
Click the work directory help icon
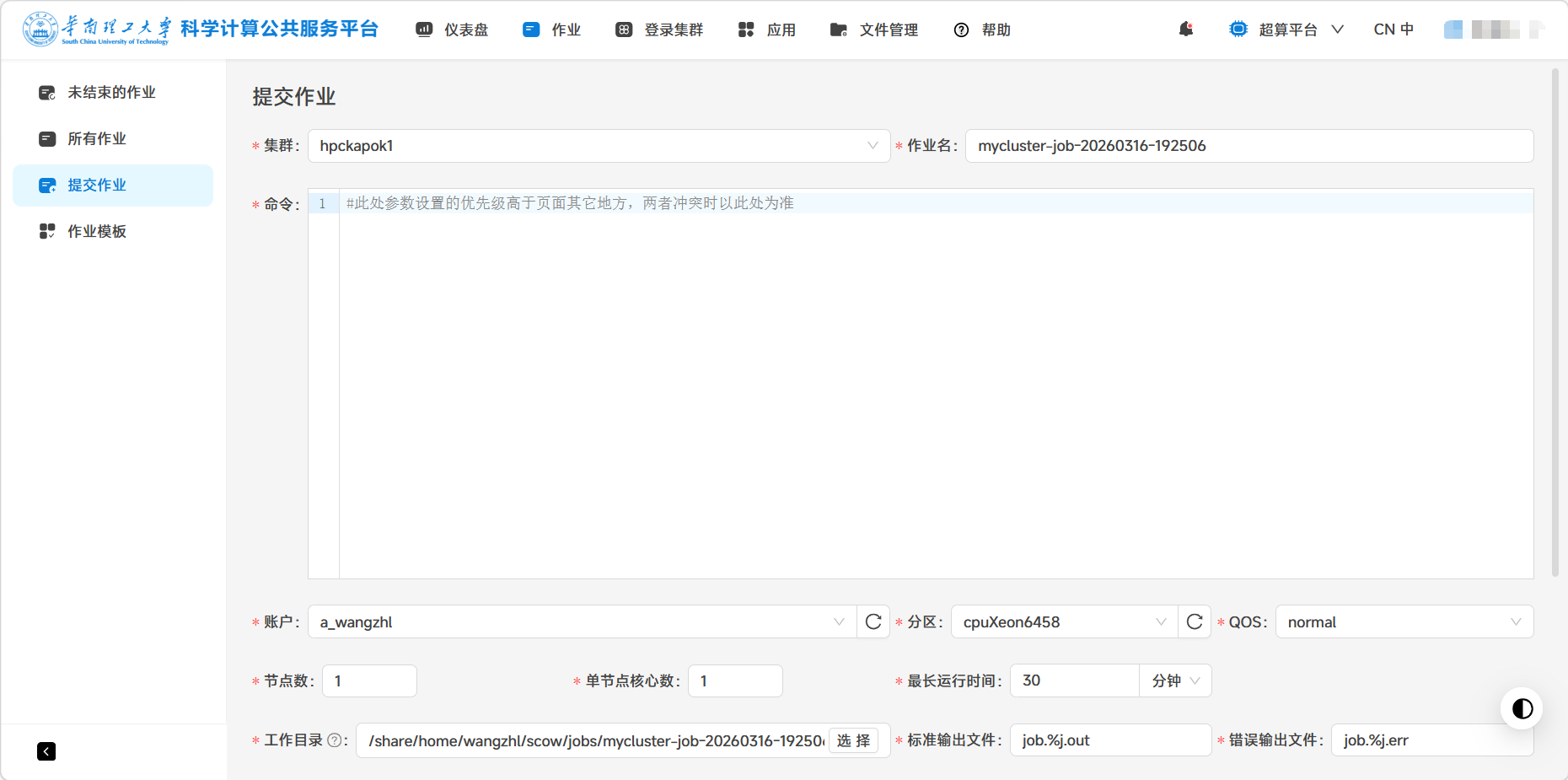pyautogui.click(x=335, y=740)
